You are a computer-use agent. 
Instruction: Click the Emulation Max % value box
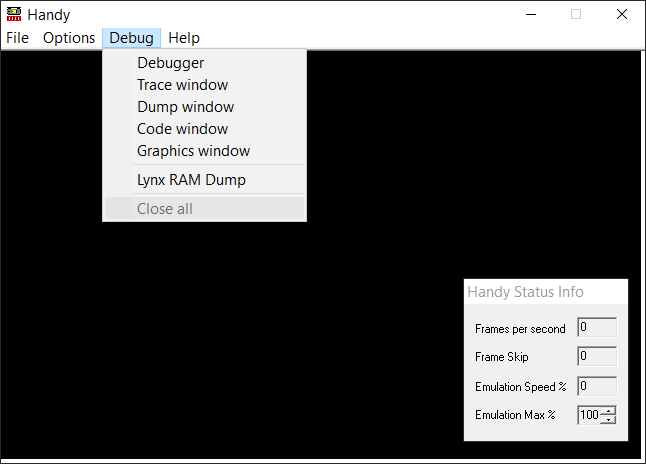(590, 415)
